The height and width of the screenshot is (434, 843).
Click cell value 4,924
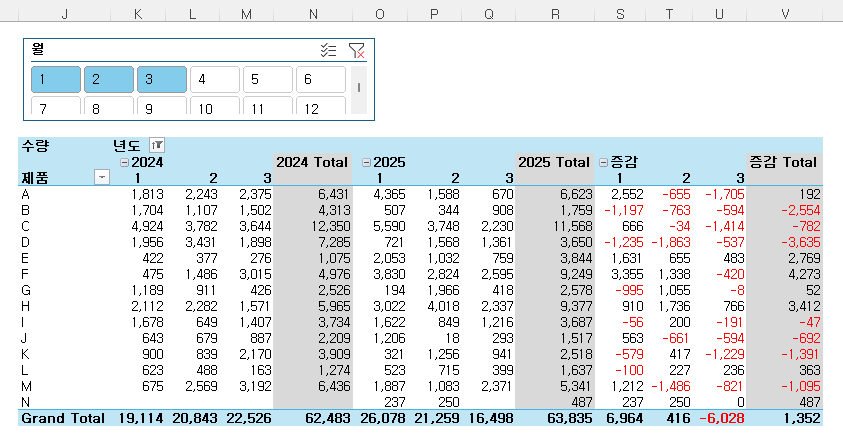147,226
